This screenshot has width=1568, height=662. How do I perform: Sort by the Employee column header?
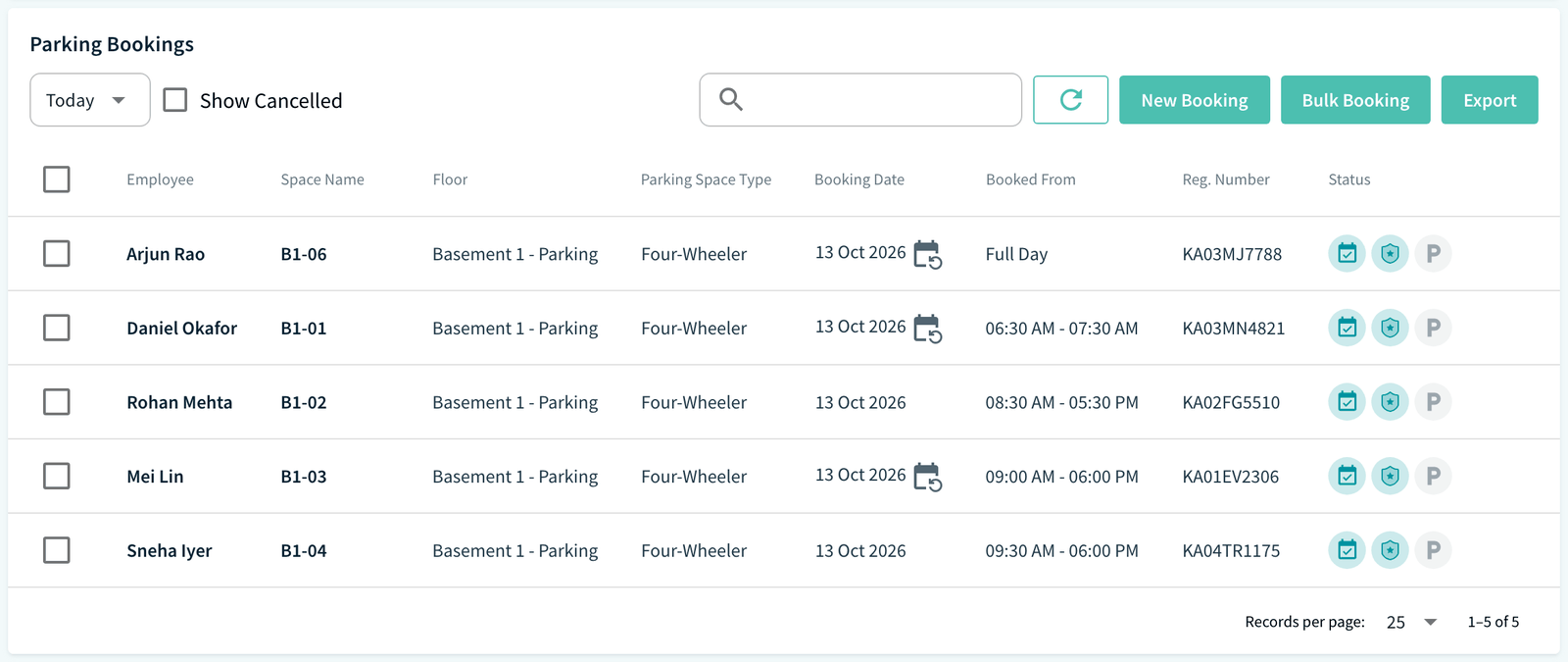pos(160,179)
